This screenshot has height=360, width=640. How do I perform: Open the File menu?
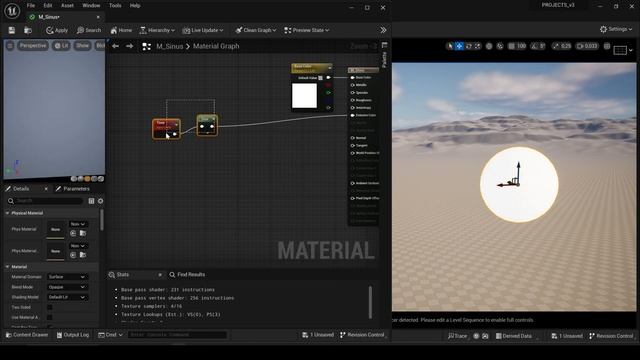[x=31, y=6]
